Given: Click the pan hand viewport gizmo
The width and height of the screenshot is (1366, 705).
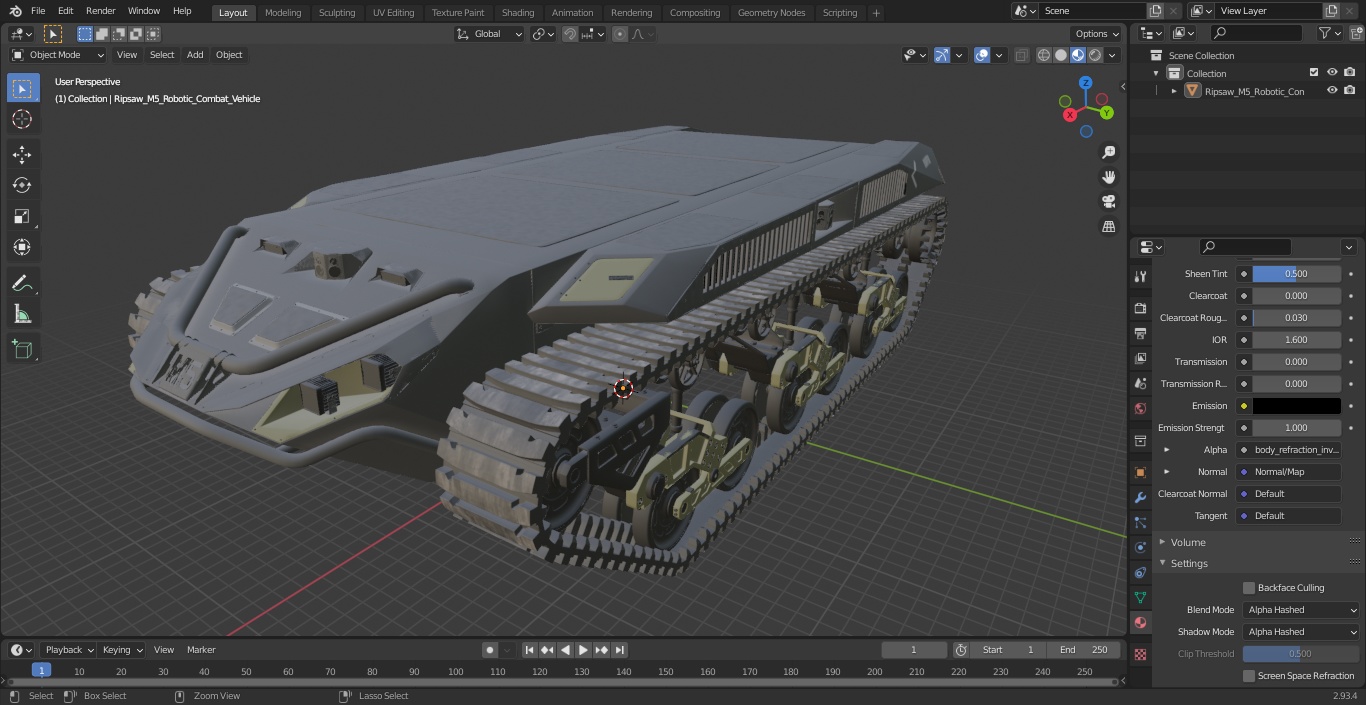Looking at the screenshot, I should pyautogui.click(x=1109, y=177).
